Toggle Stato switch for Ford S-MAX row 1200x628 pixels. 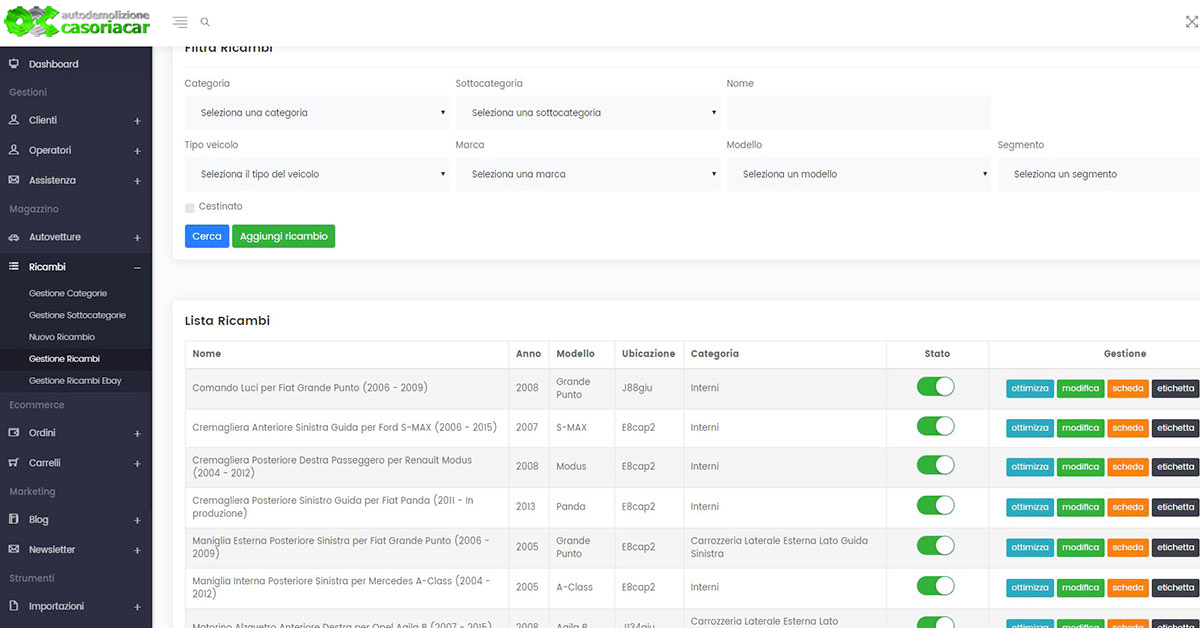tap(936, 426)
